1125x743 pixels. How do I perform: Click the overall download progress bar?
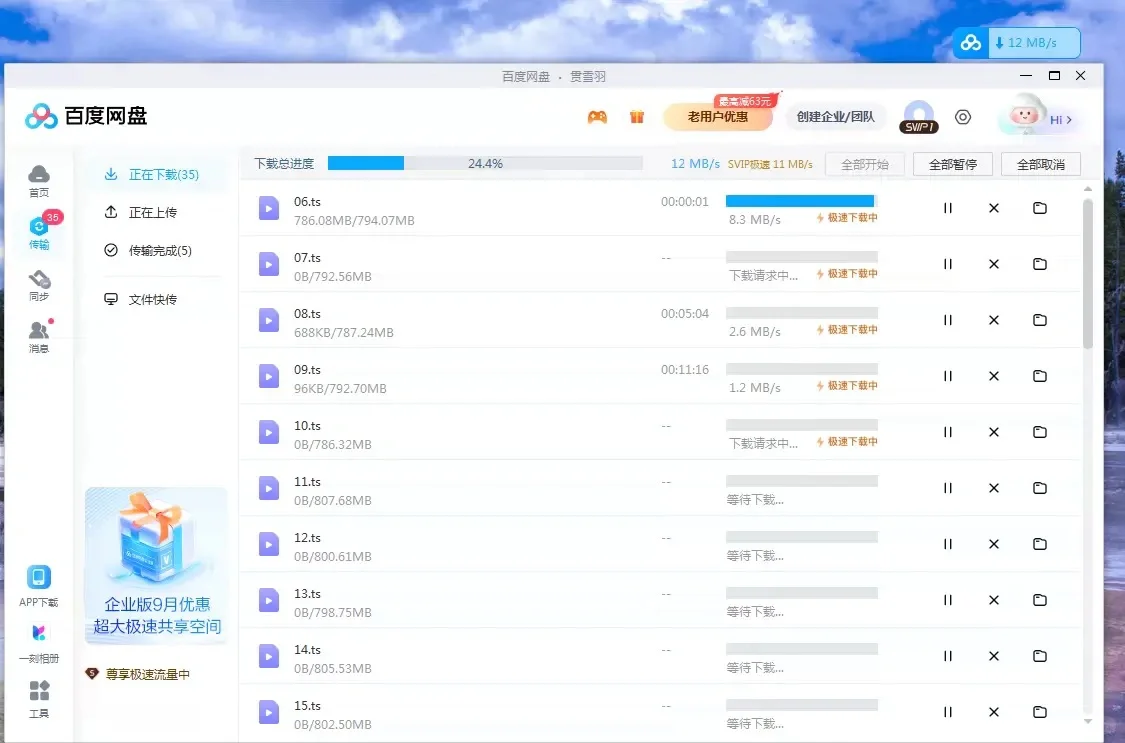[x=485, y=162]
